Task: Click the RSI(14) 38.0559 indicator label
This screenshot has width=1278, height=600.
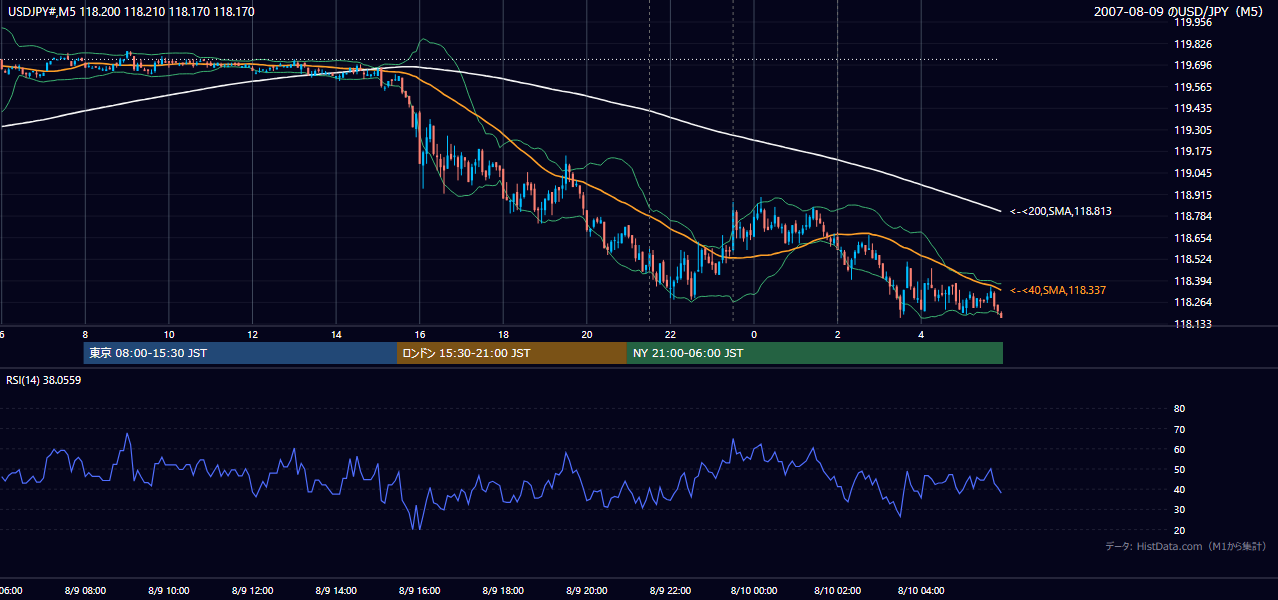Action: (44, 380)
